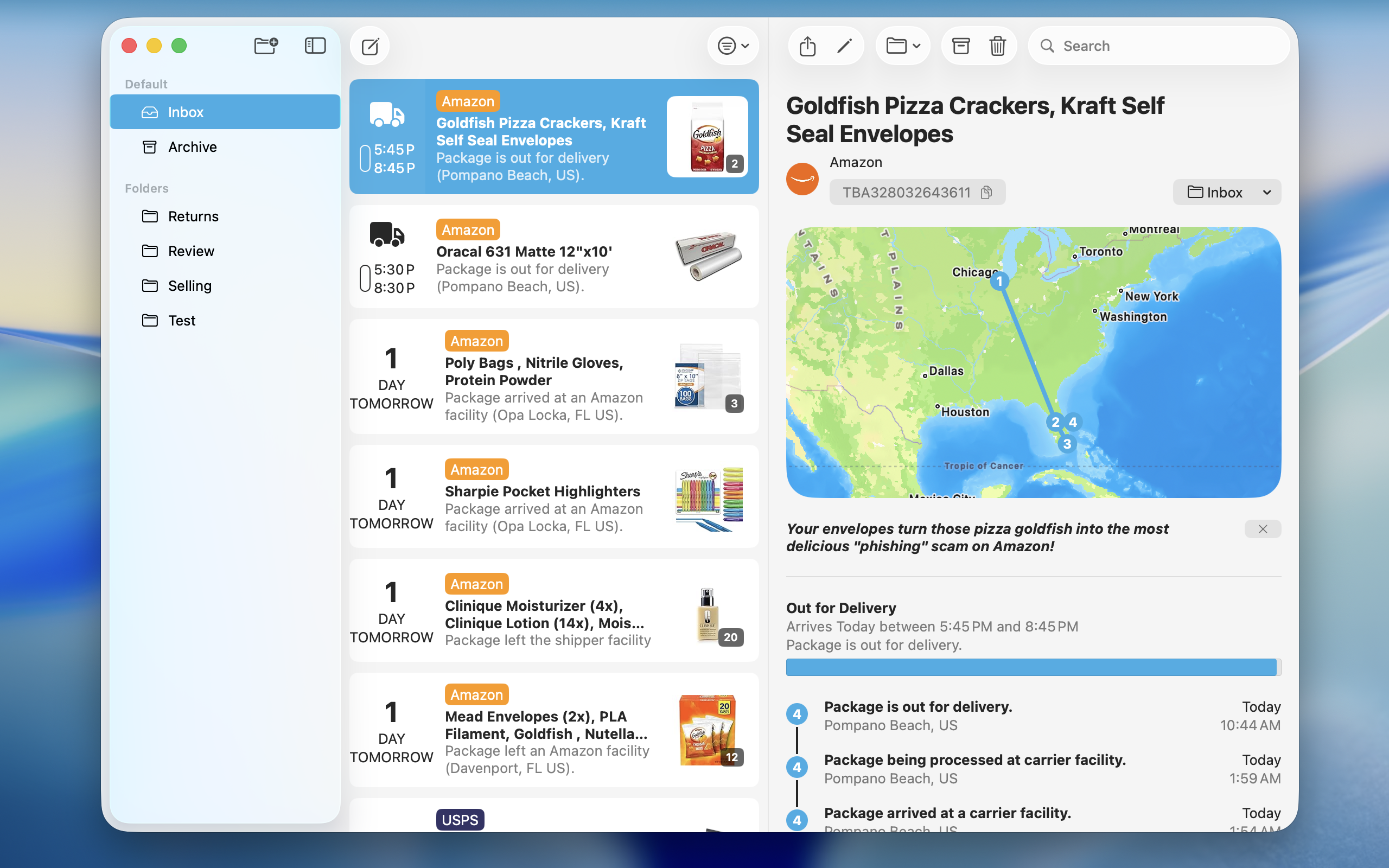Open the move-to-folder dropdown
This screenshot has width=1389, height=868.
pyautogui.click(x=903, y=46)
